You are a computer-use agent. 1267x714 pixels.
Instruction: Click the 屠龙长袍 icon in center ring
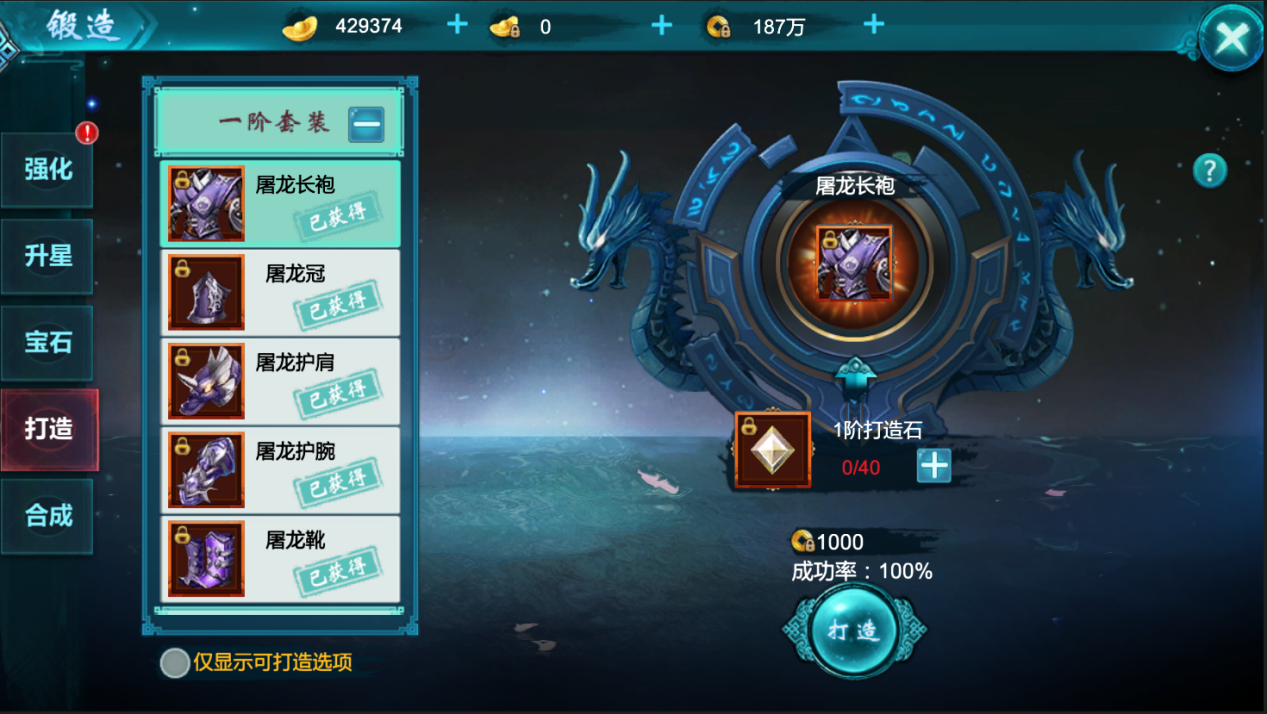coord(854,263)
